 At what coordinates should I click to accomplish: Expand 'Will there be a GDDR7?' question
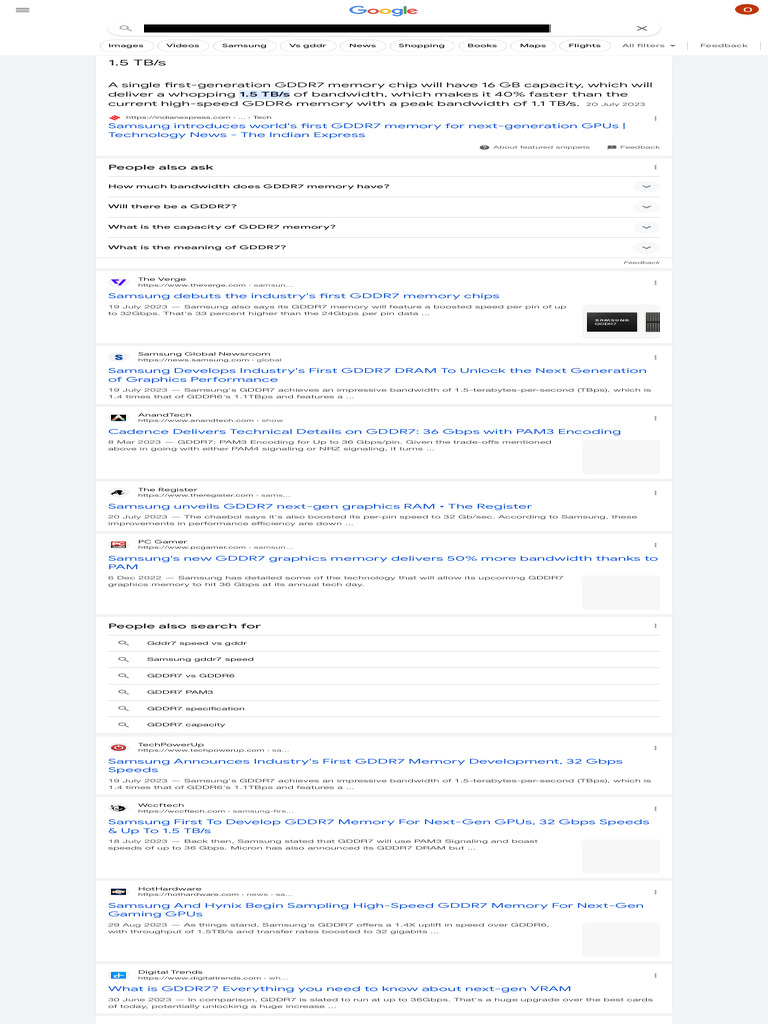pos(384,206)
